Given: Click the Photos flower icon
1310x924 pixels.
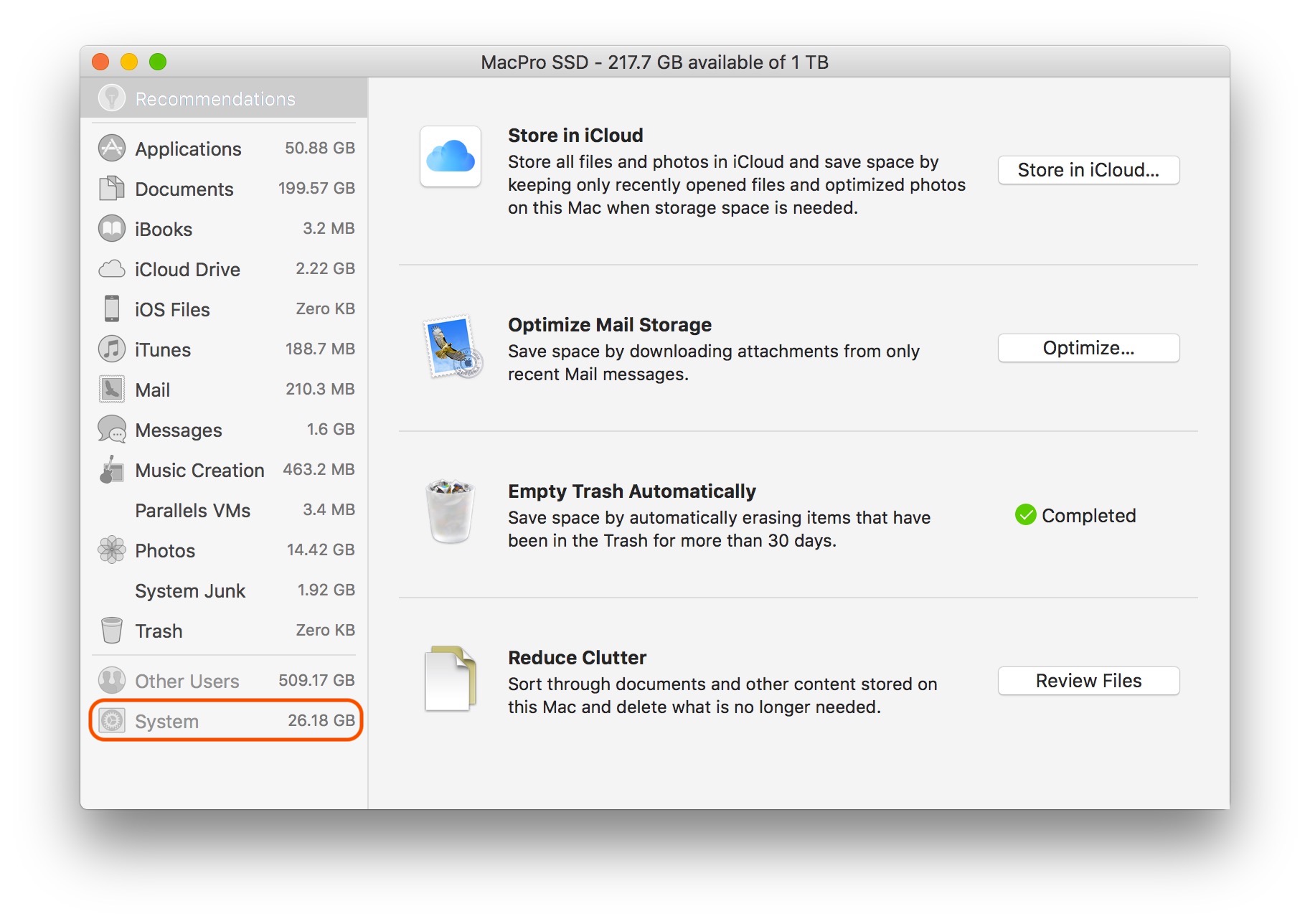Looking at the screenshot, I should click(x=111, y=550).
